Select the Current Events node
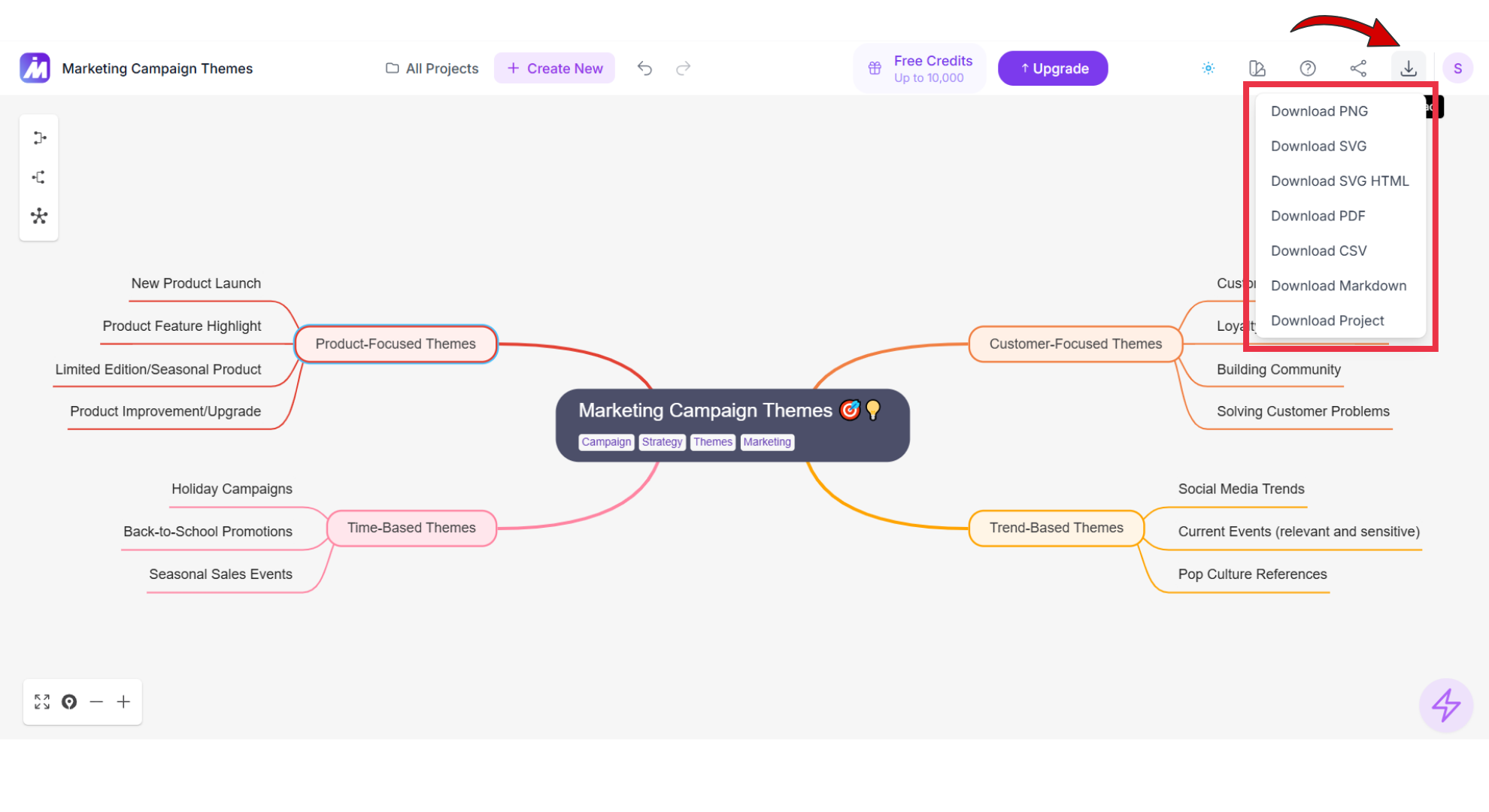1489x812 pixels. tap(1299, 532)
